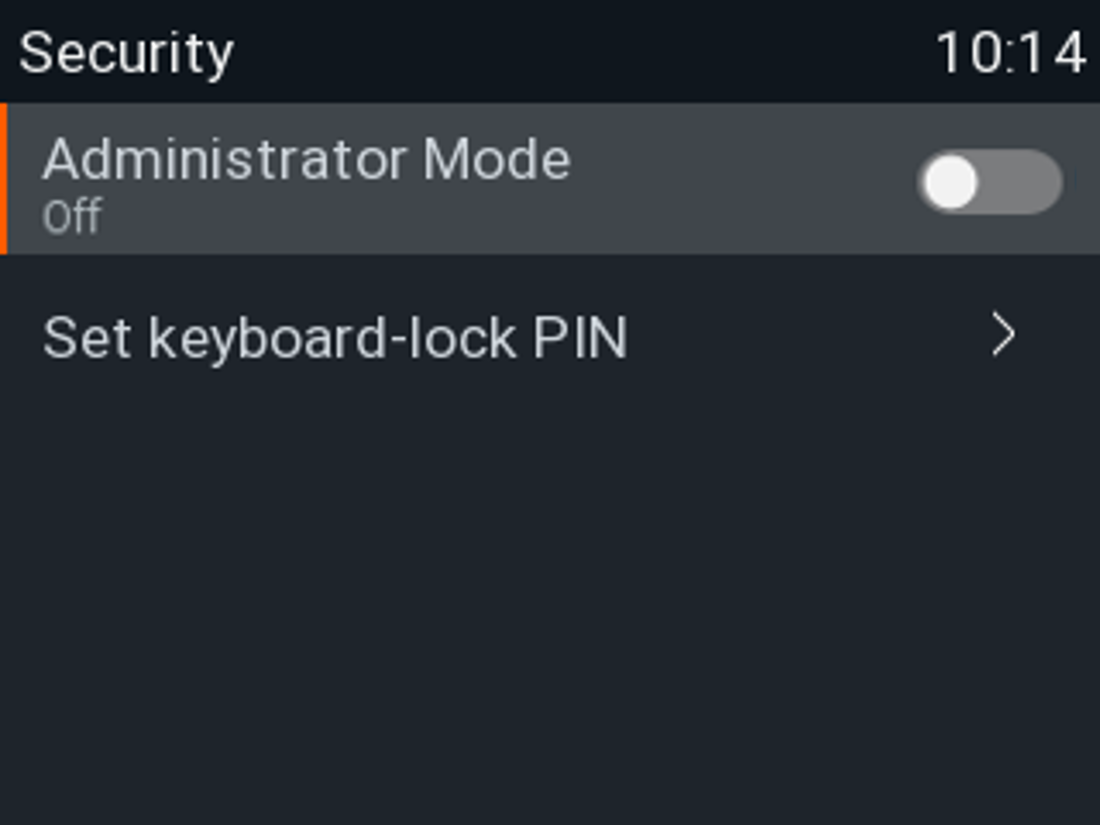Click the word Set in the second row
1100x825 pixels.
(x=86, y=338)
